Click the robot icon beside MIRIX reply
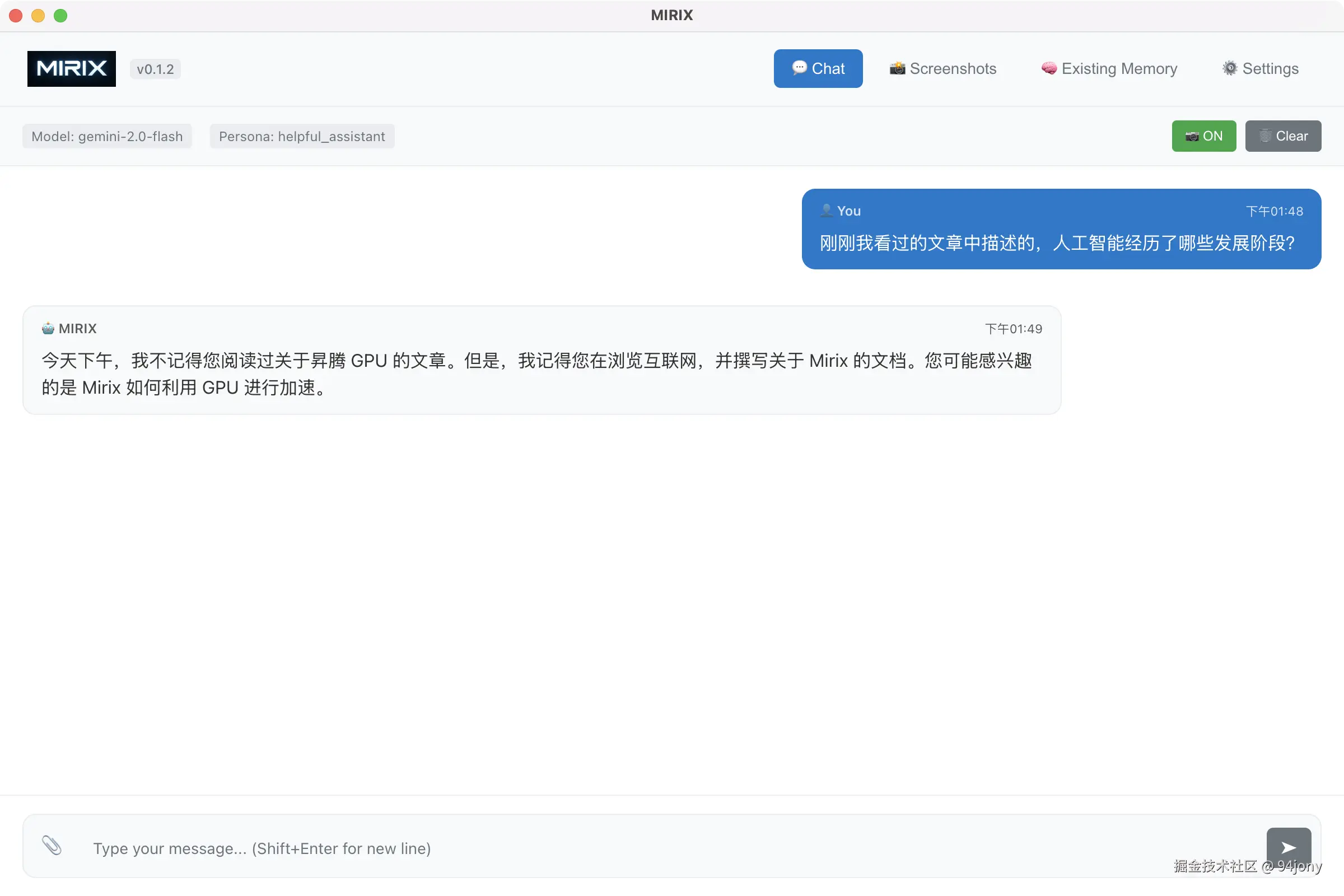This screenshot has height=896, width=1344. tap(48, 329)
